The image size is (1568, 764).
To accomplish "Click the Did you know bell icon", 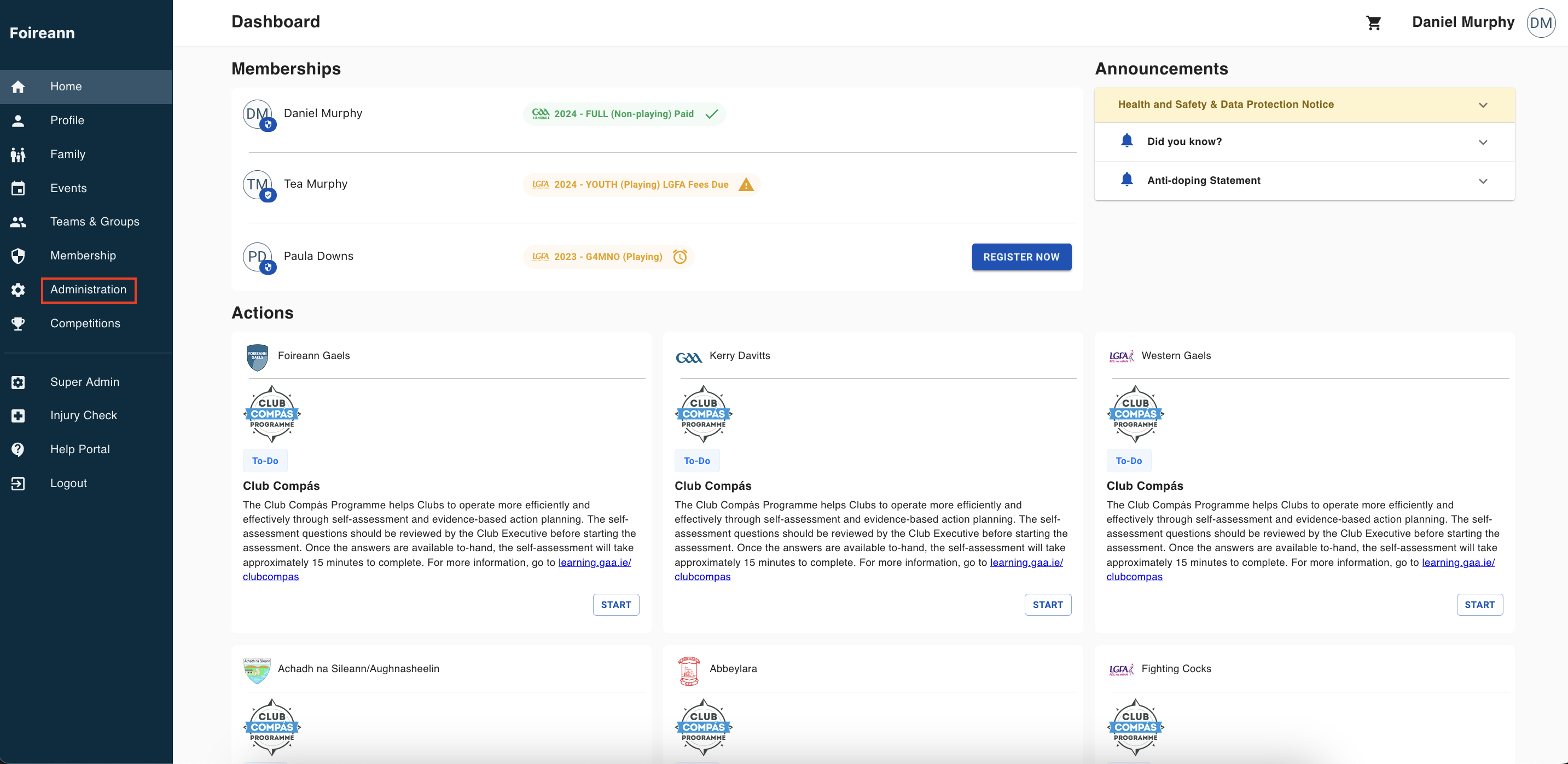I will (x=1126, y=141).
